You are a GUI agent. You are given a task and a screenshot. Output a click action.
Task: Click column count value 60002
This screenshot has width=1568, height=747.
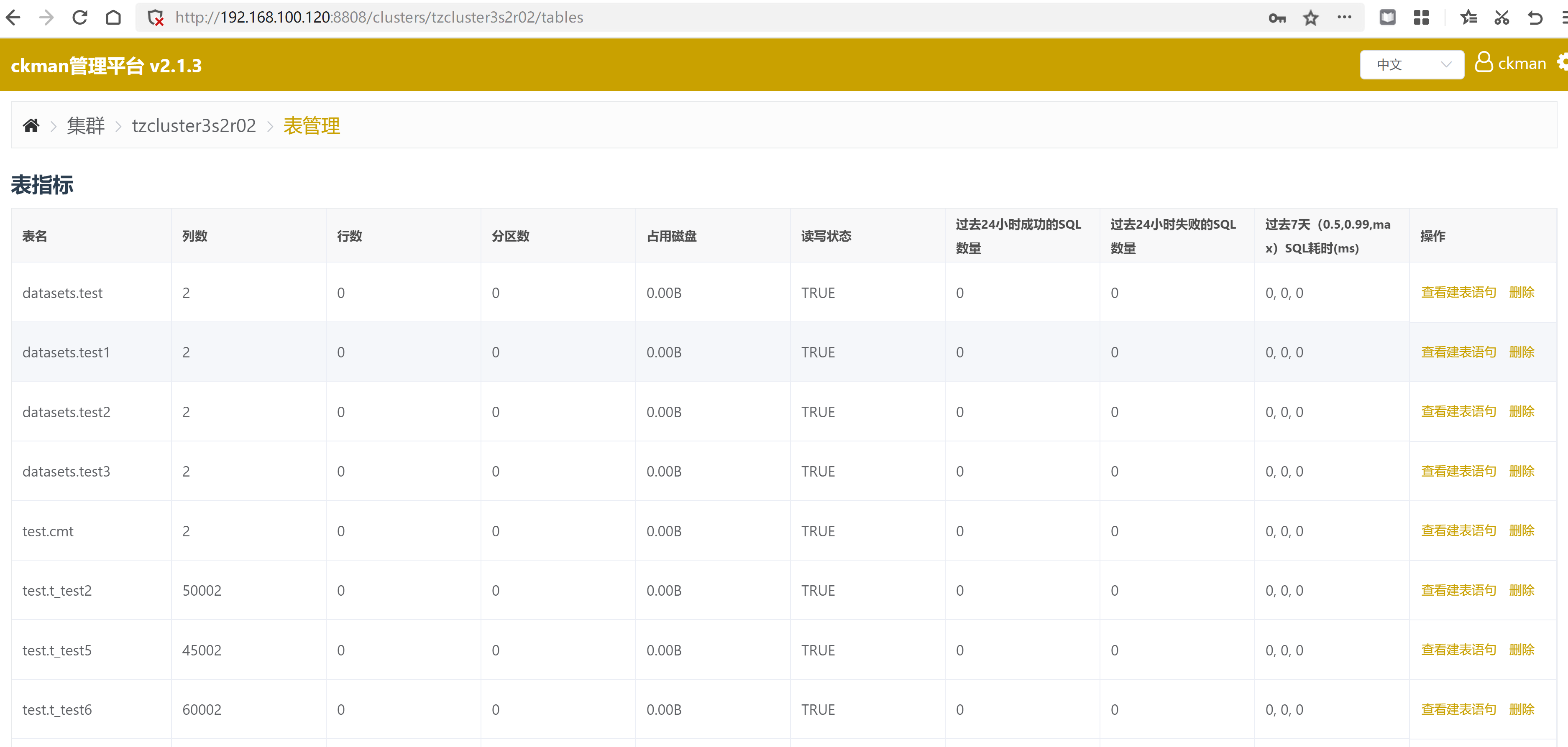[x=202, y=710]
